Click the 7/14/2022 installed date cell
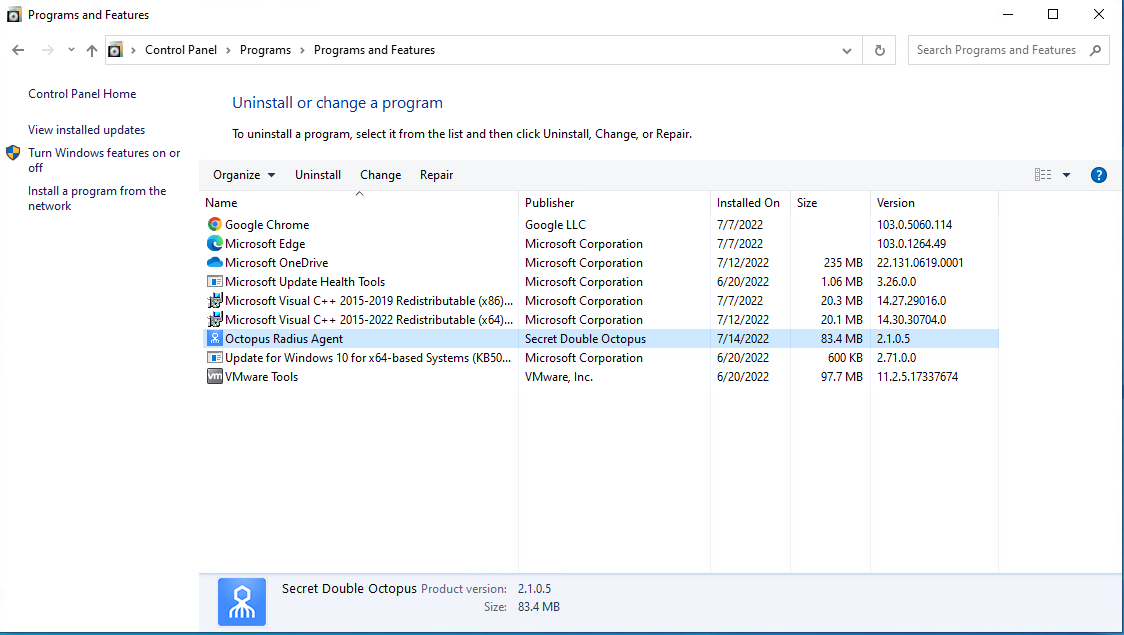The image size is (1124, 635). [x=743, y=338]
